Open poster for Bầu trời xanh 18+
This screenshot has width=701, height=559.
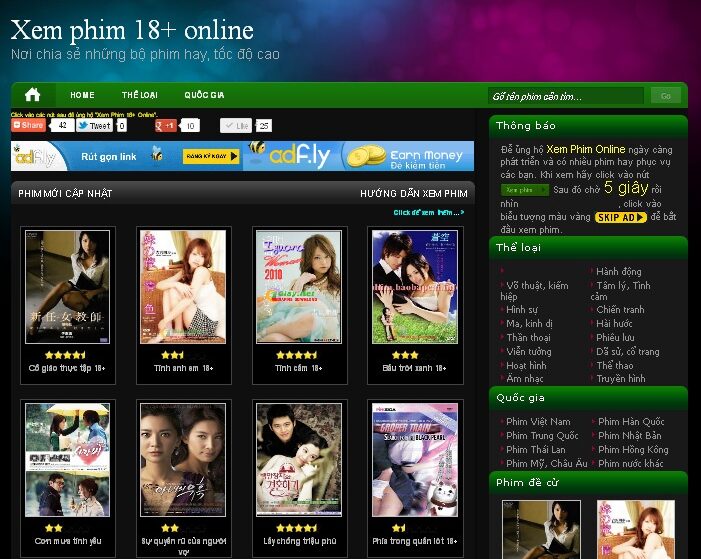pos(415,287)
